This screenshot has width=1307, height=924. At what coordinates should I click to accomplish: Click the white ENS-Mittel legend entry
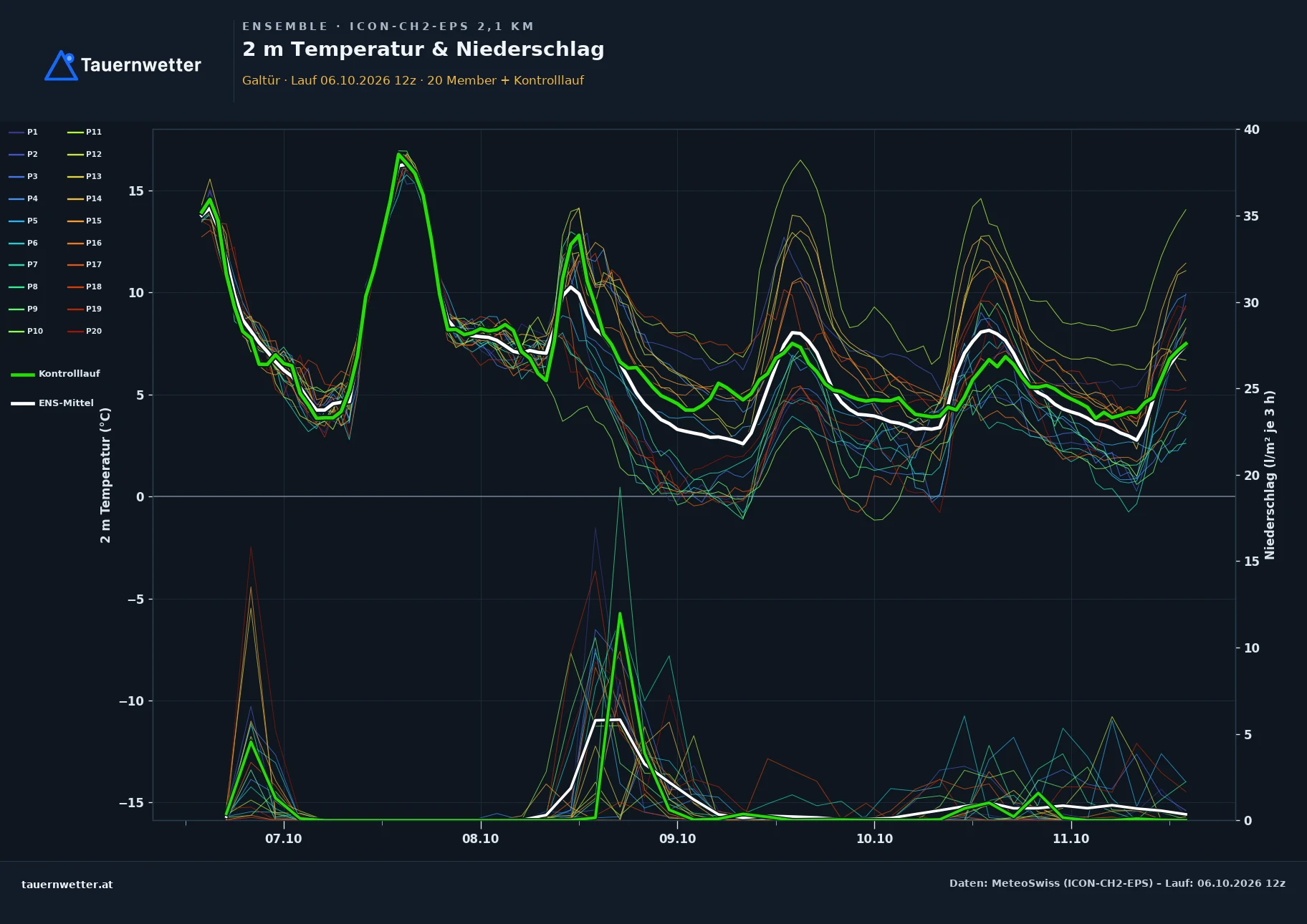[x=52, y=403]
